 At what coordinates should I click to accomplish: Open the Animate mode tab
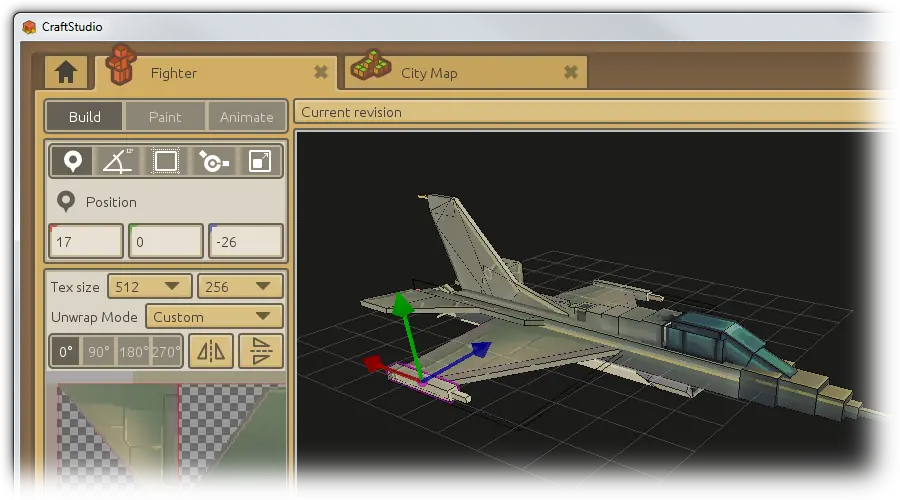pyautogui.click(x=246, y=117)
